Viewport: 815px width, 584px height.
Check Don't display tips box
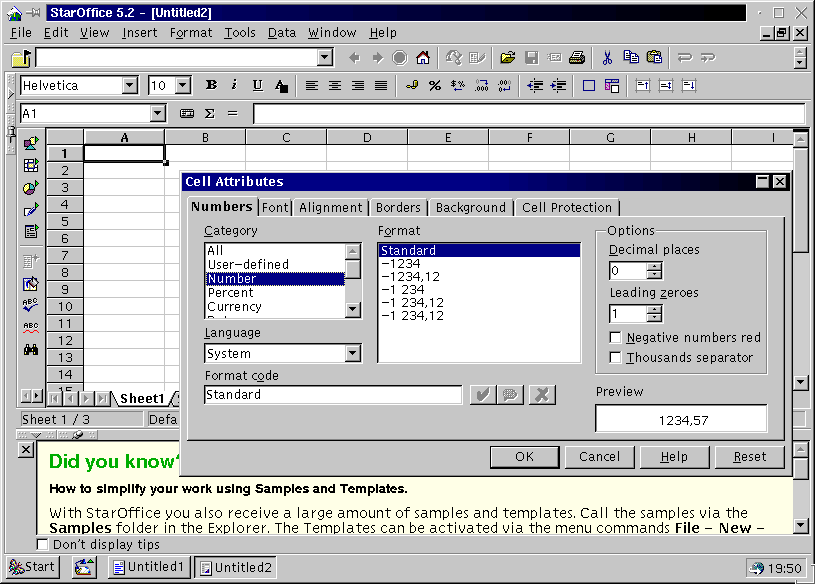tap(42, 545)
